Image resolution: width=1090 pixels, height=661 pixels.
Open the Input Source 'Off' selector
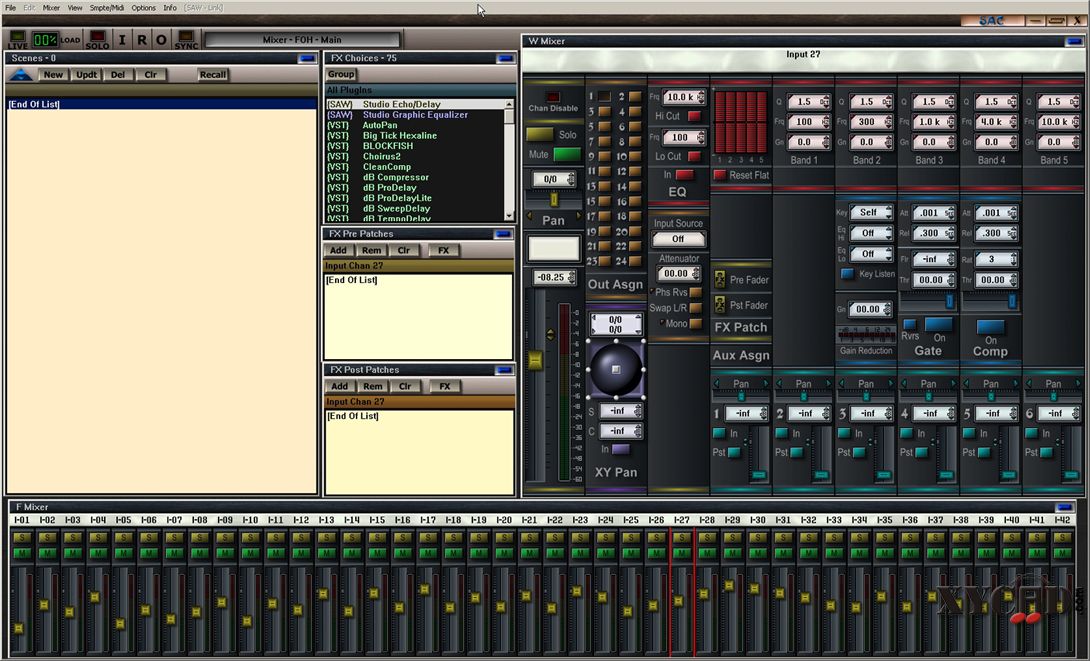click(678, 238)
